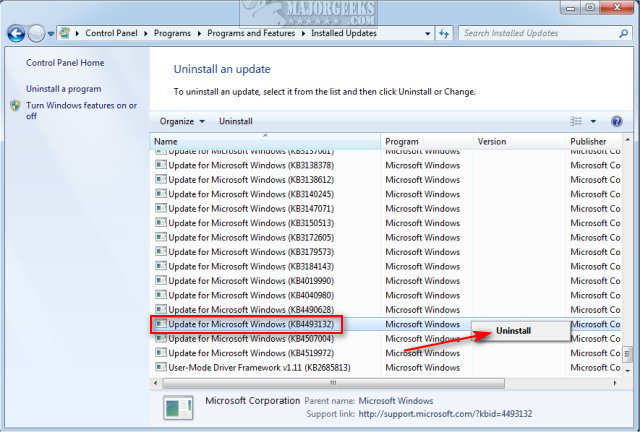The image size is (640, 432).
Task: Open recent pages dropdown beside navigation arrows
Action: click(51, 34)
